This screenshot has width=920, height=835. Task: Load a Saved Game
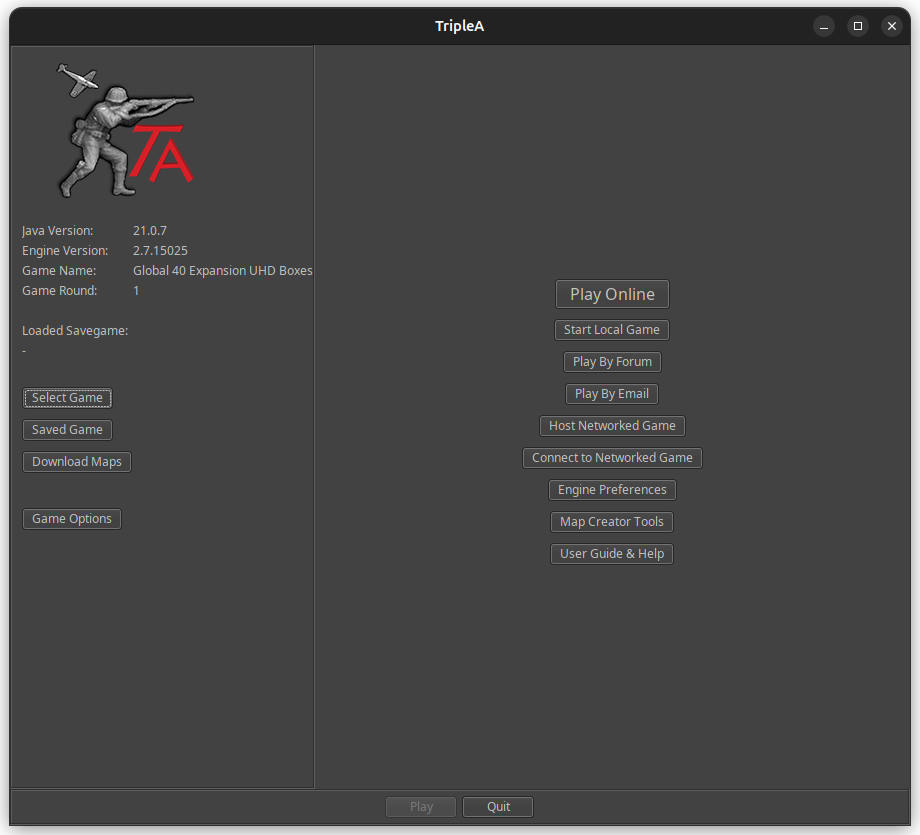coord(67,429)
